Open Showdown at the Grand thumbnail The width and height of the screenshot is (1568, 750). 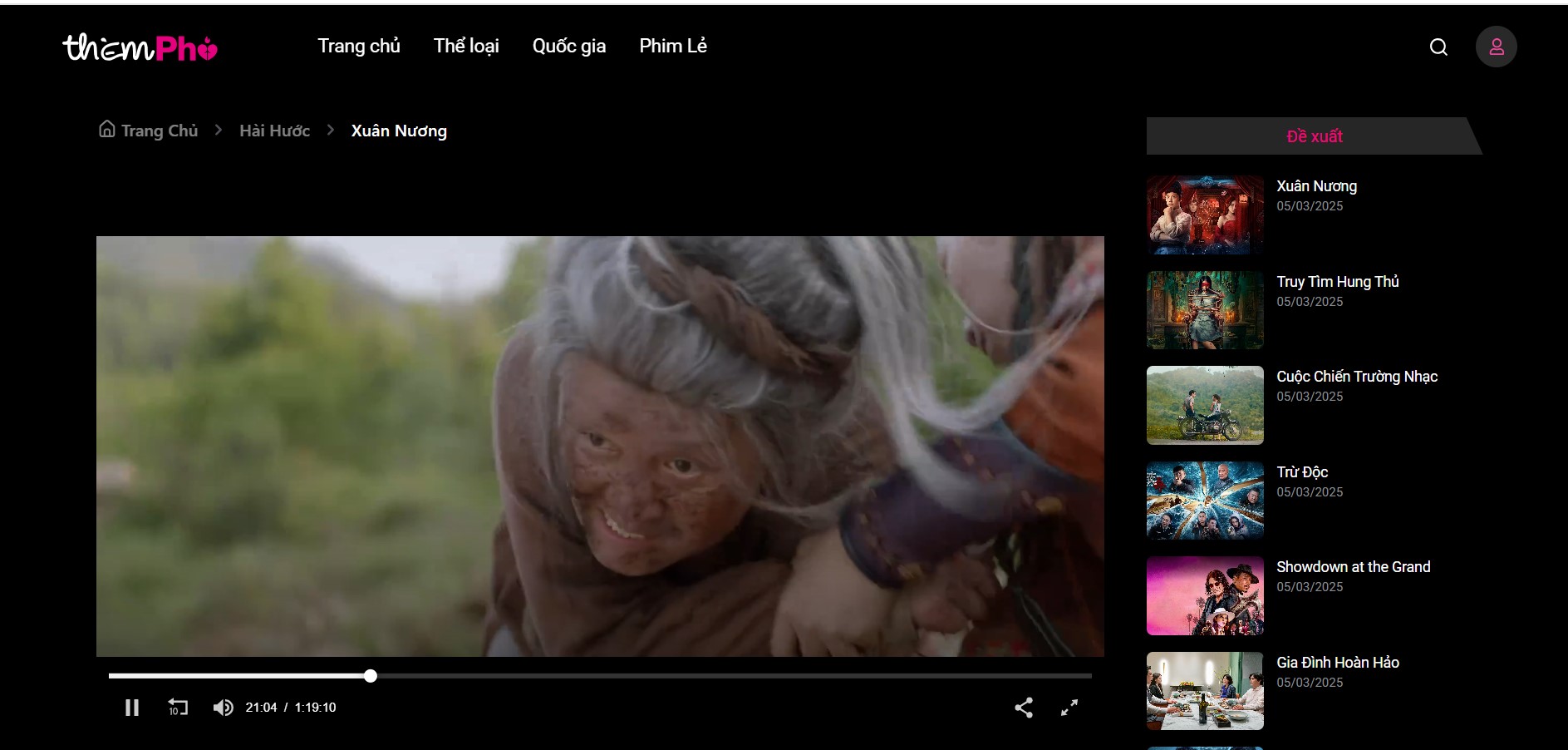click(x=1205, y=596)
